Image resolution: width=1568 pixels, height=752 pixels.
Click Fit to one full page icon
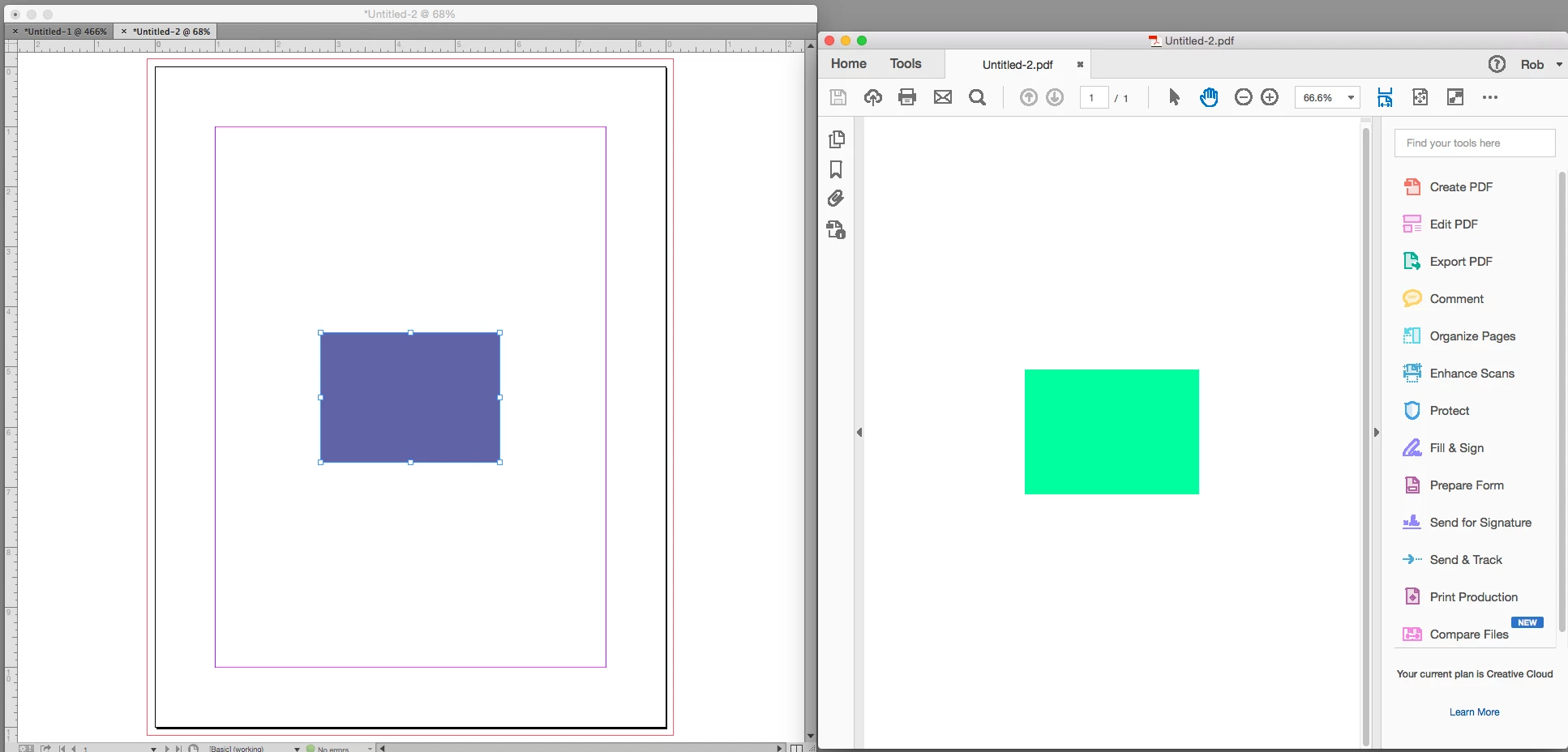(x=1420, y=97)
